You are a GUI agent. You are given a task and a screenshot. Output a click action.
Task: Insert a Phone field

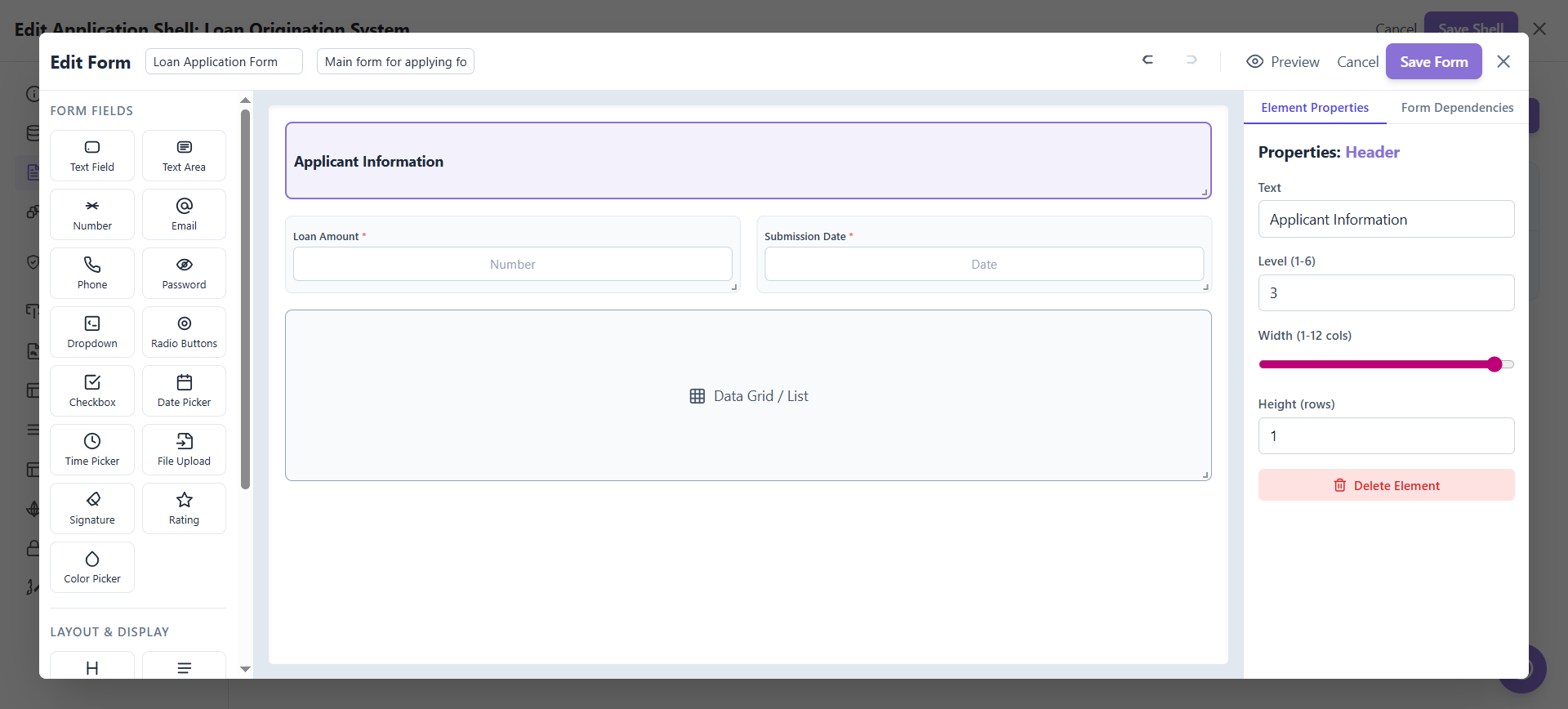[92, 273]
